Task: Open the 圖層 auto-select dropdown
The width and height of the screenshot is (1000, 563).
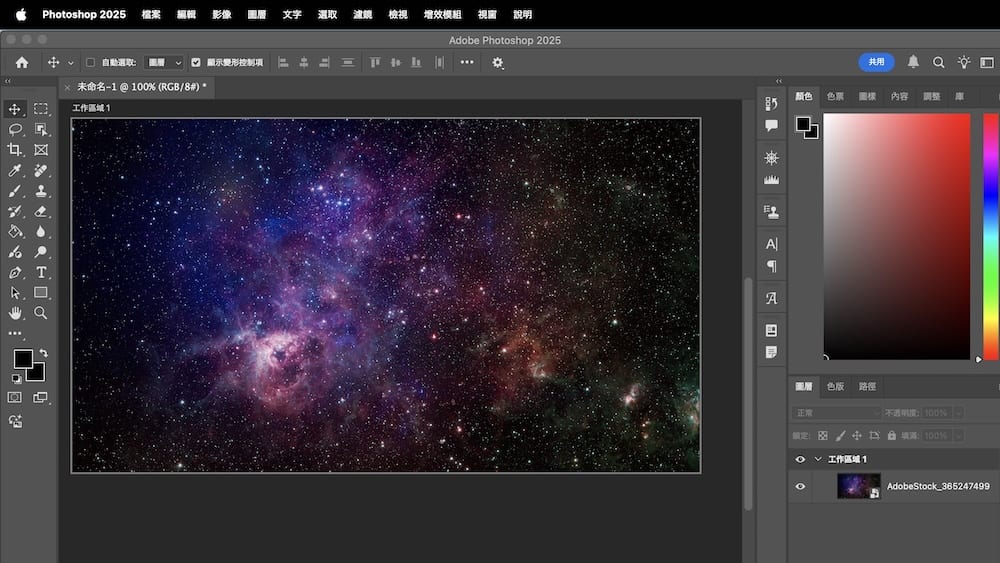Action: (165, 62)
